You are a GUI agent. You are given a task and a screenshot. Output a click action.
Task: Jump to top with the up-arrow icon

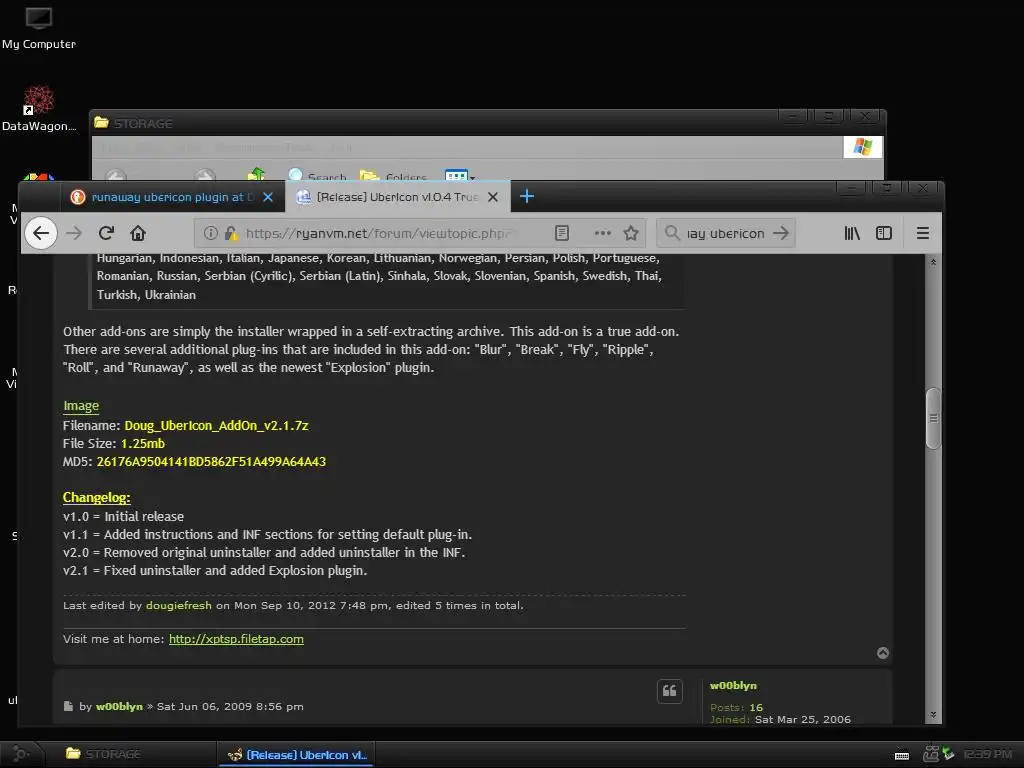[882, 653]
